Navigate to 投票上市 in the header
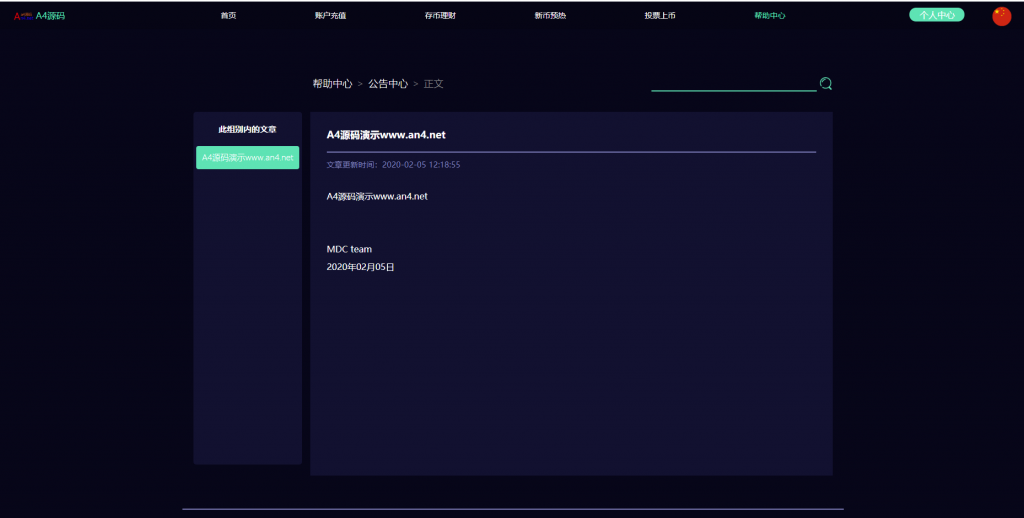1024x518 pixels. (x=660, y=16)
